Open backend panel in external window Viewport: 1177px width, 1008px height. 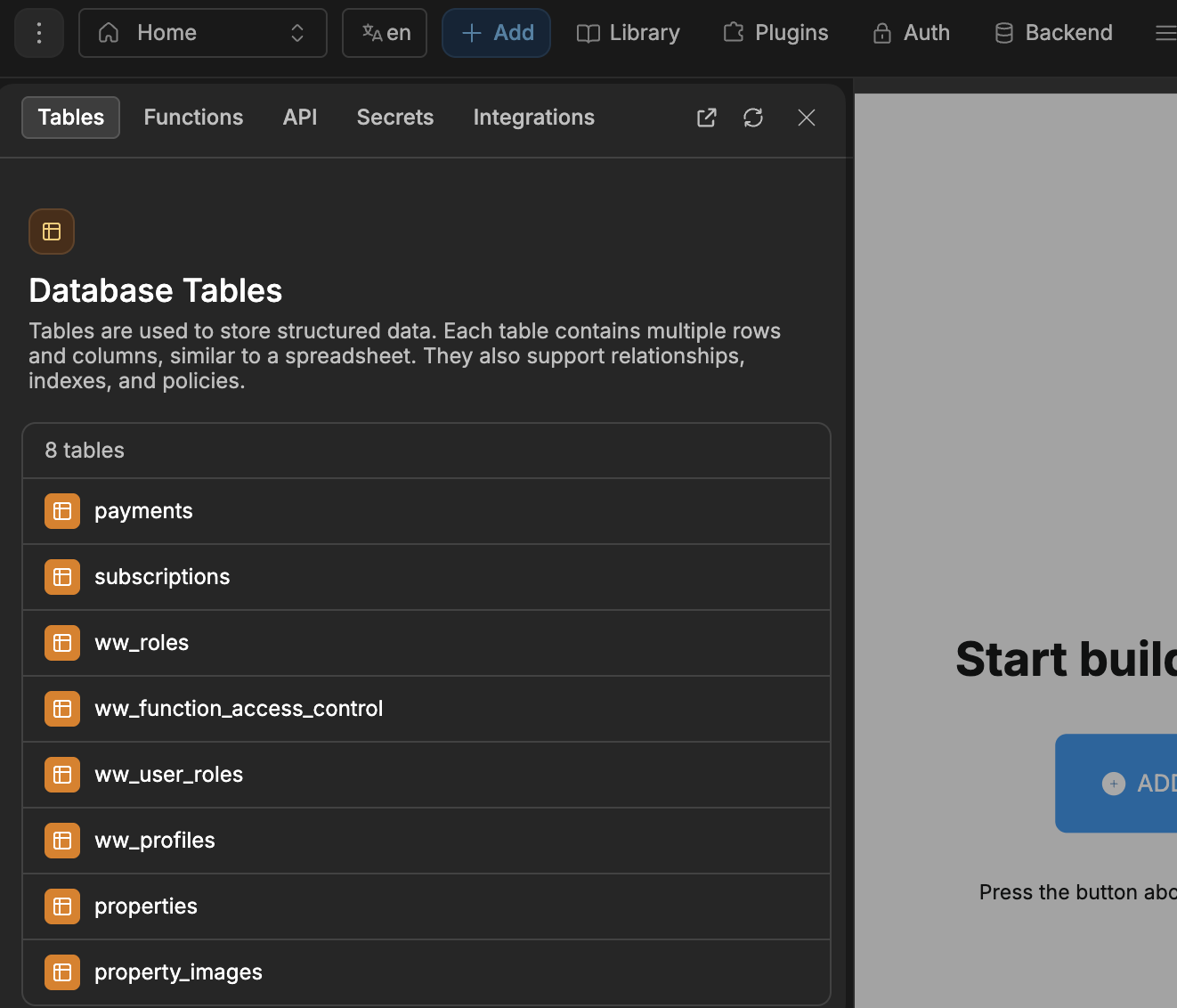(706, 118)
